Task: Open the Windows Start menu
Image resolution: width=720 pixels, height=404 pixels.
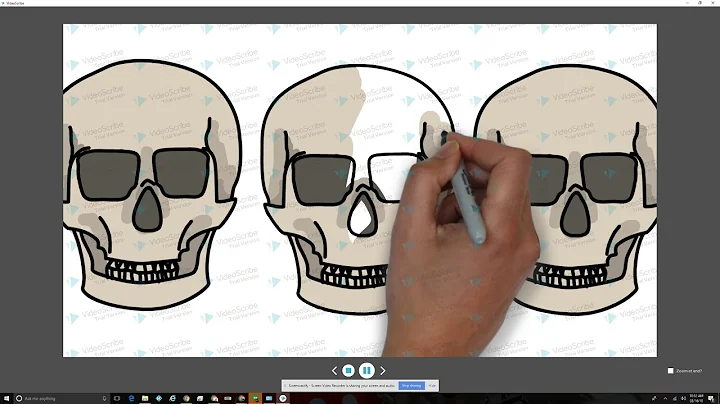Action: click(x=6, y=398)
